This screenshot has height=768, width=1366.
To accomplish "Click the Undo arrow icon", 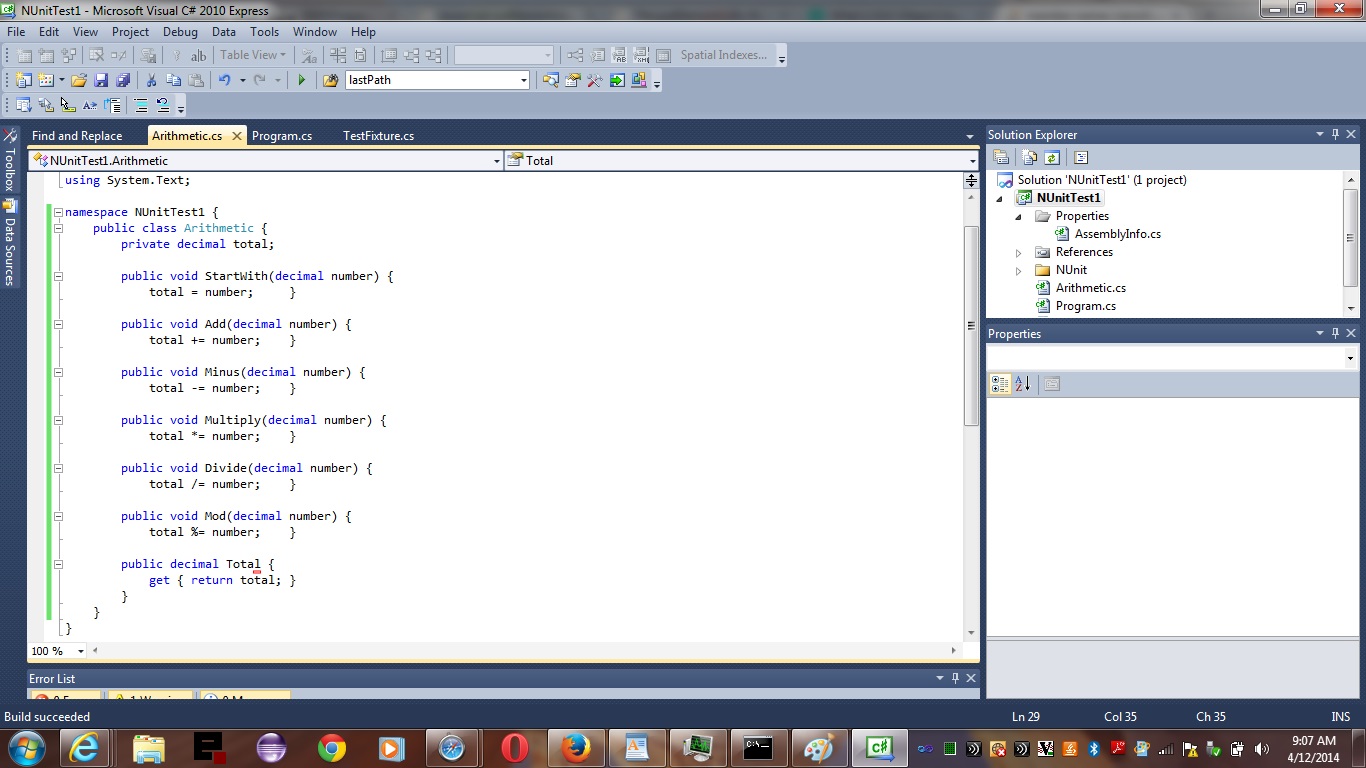I will tap(225, 80).
